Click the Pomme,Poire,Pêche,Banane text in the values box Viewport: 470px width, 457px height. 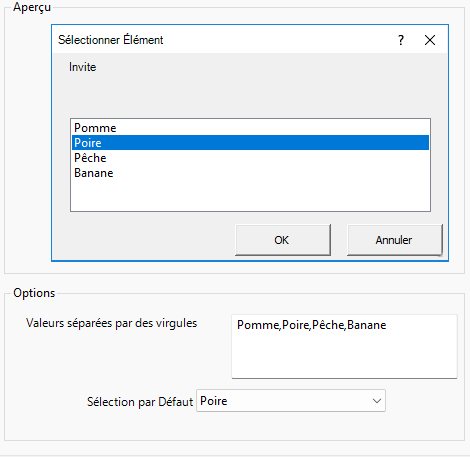pyautogui.click(x=311, y=325)
